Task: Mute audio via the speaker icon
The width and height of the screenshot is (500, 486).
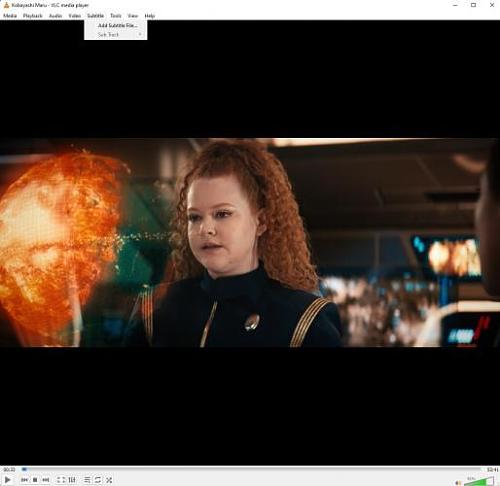Action: [x=458, y=482]
